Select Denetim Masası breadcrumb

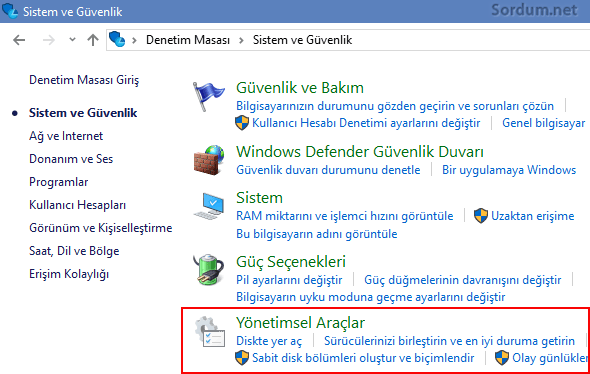[188, 40]
